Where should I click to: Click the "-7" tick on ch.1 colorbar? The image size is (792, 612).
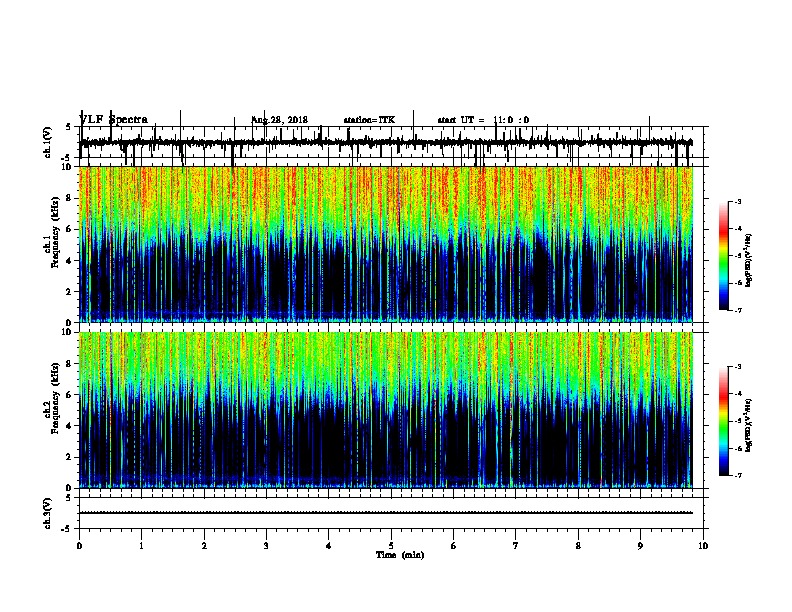(738, 310)
